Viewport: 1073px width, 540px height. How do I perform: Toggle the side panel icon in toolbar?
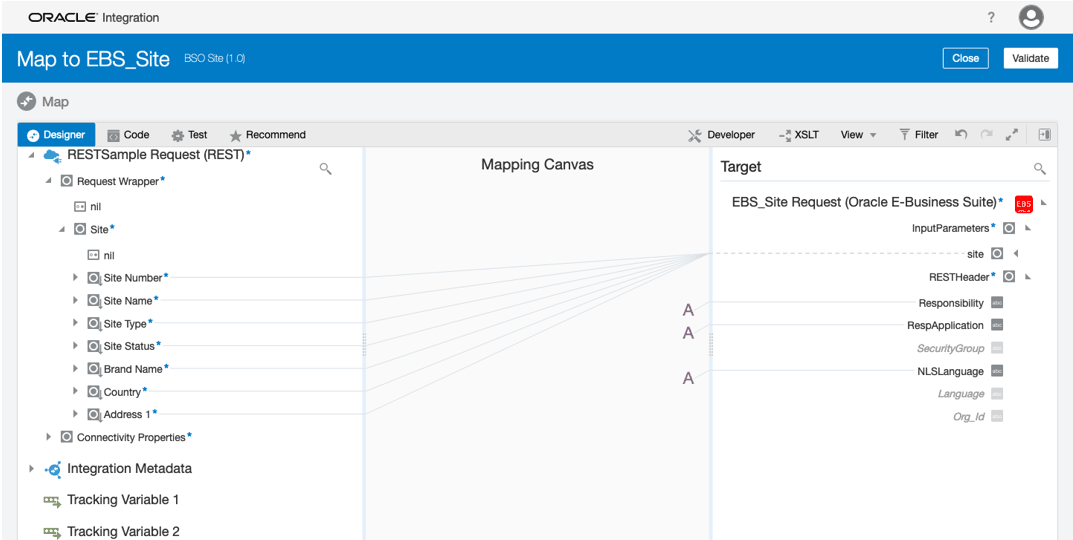pos(1044,135)
